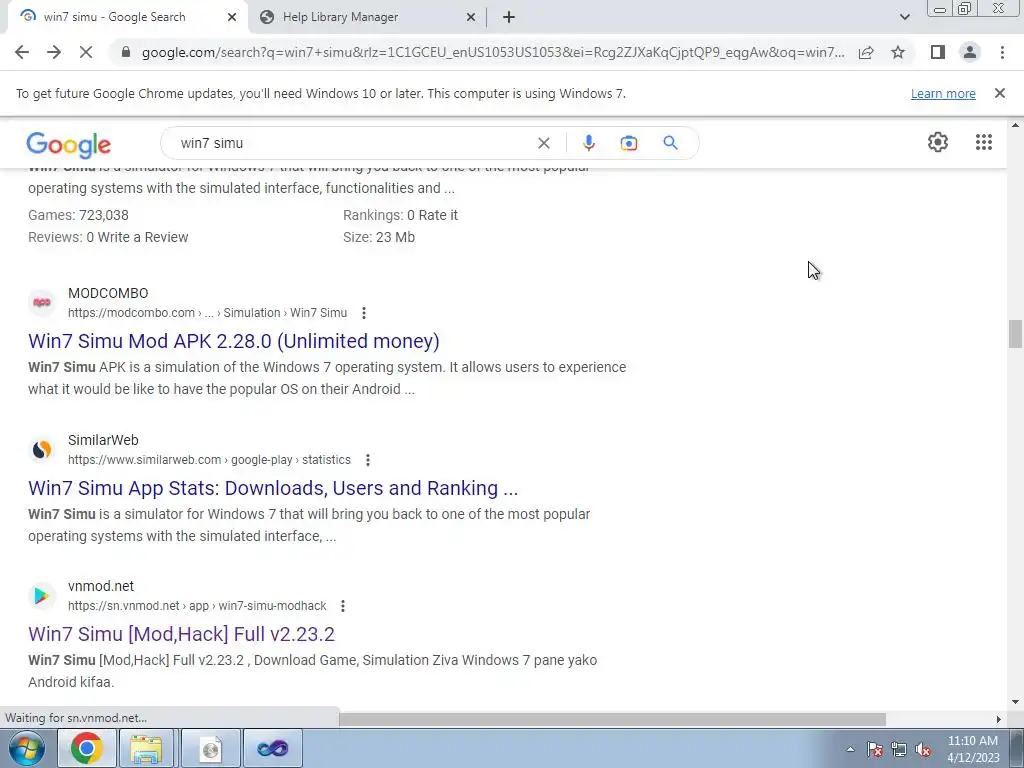Bookmark this page with the star icon
The height and width of the screenshot is (768, 1024).
(898, 52)
